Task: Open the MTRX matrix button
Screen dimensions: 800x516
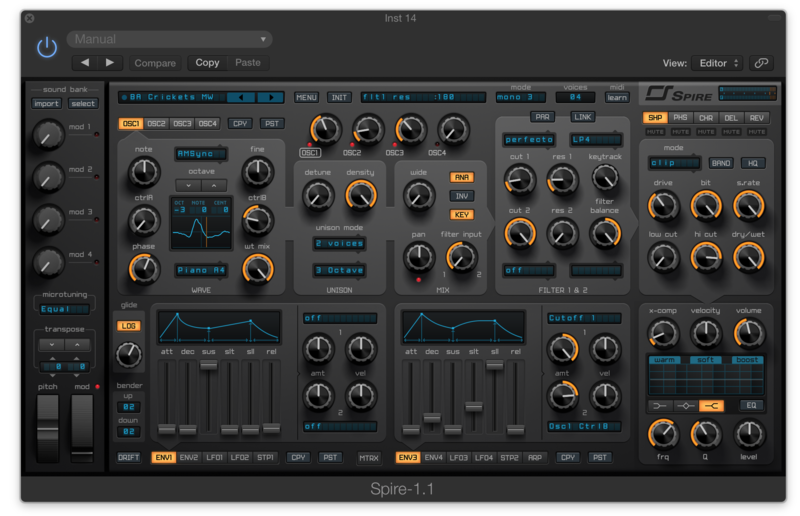Action: click(369, 458)
